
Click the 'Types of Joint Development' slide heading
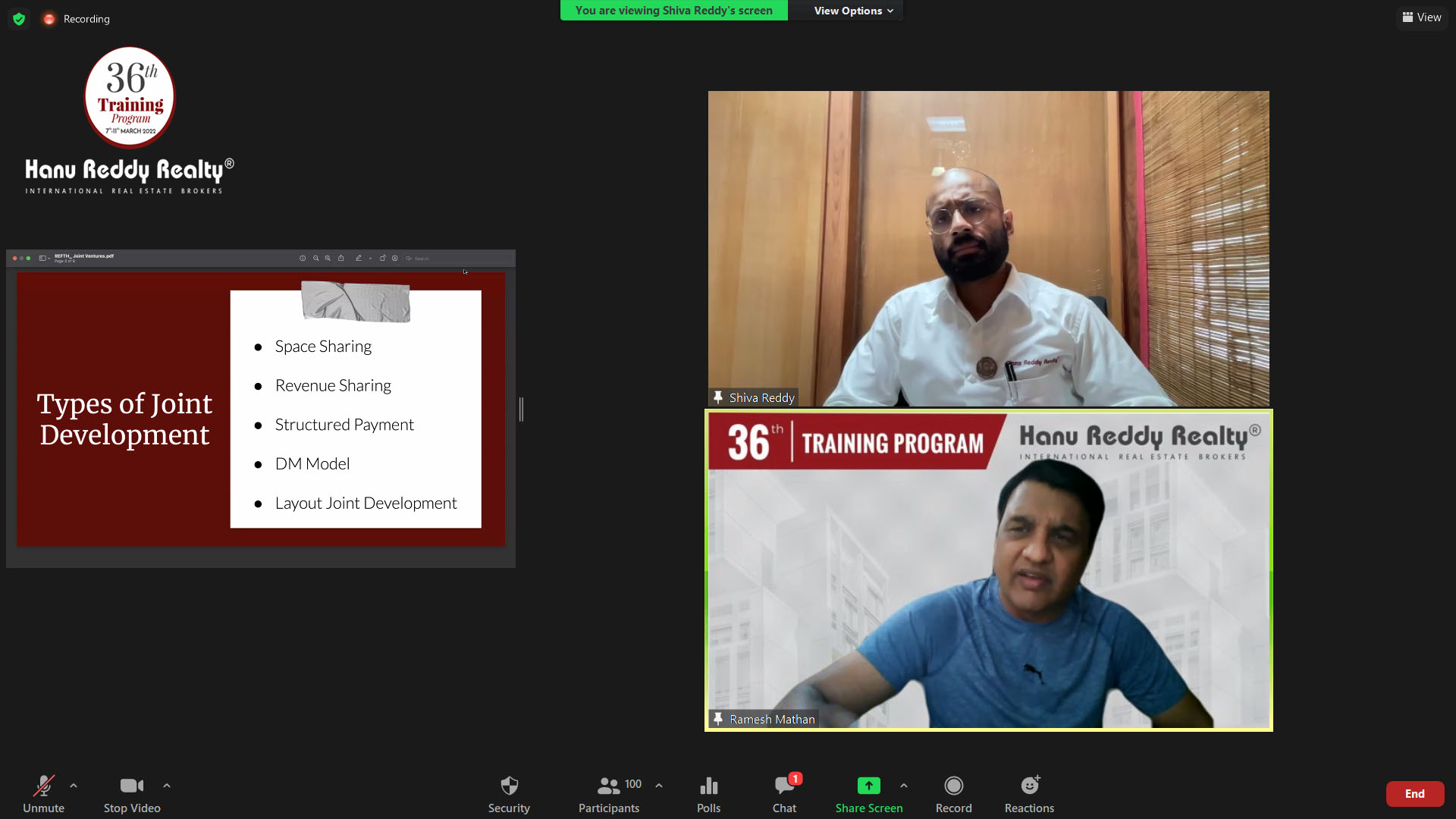[124, 419]
